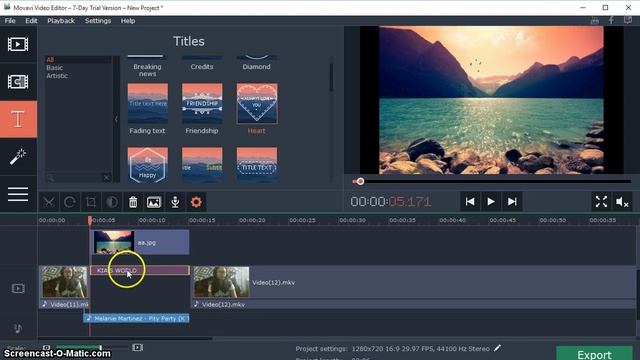Click the timeline horizontal scrollbar
The image size is (640, 360).
125,338
